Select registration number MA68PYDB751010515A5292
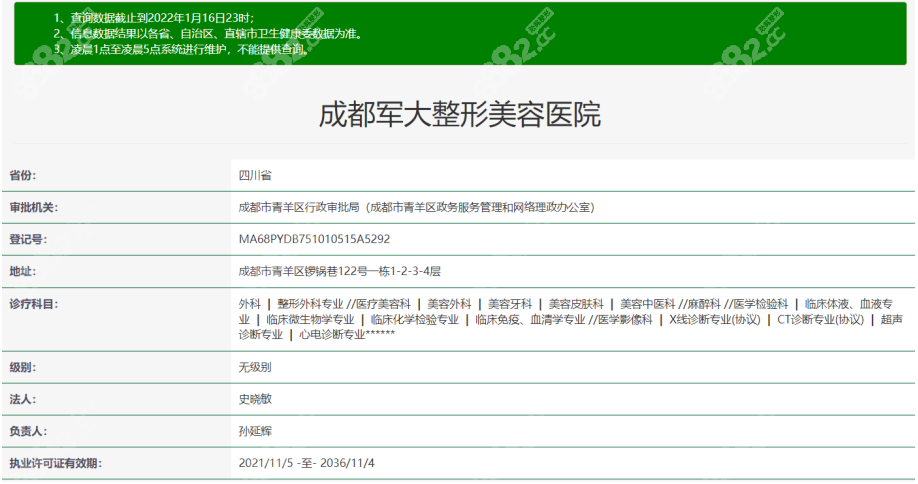Viewport: 918px width, 484px height. pos(314,239)
